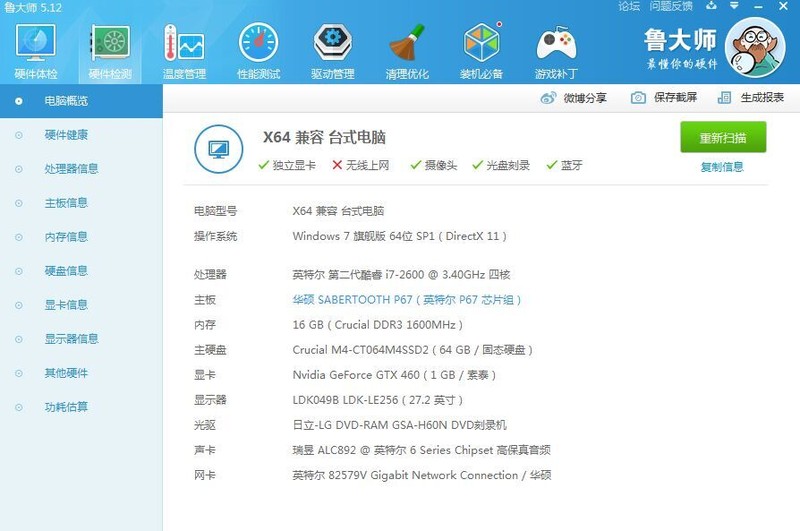Image resolution: width=800 pixels, height=531 pixels.
Task: Click the Crucial M4-CT064M4SSD2 disk value
Action: click(412, 350)
